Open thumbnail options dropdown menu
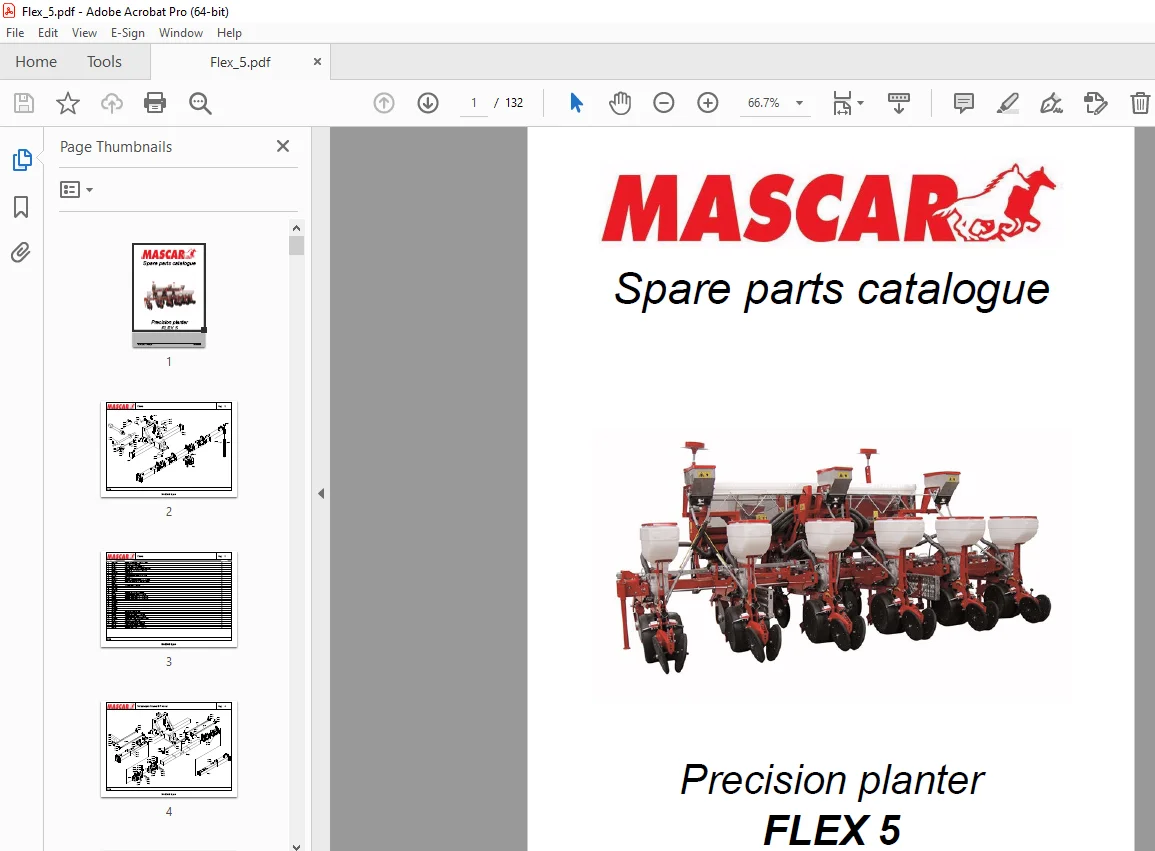 click(x=76, y=190)
